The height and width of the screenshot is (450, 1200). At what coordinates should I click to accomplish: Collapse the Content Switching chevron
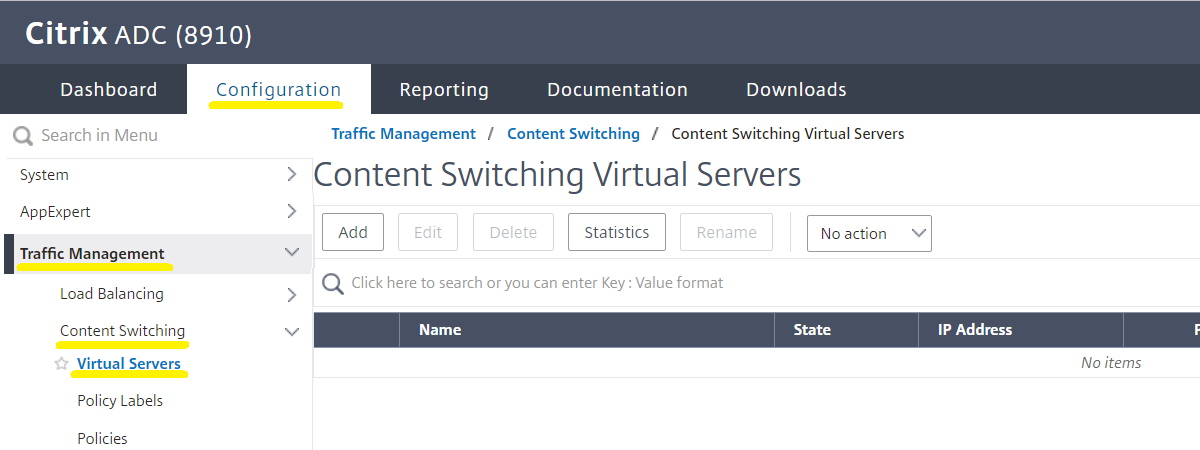tap(292, 331)
